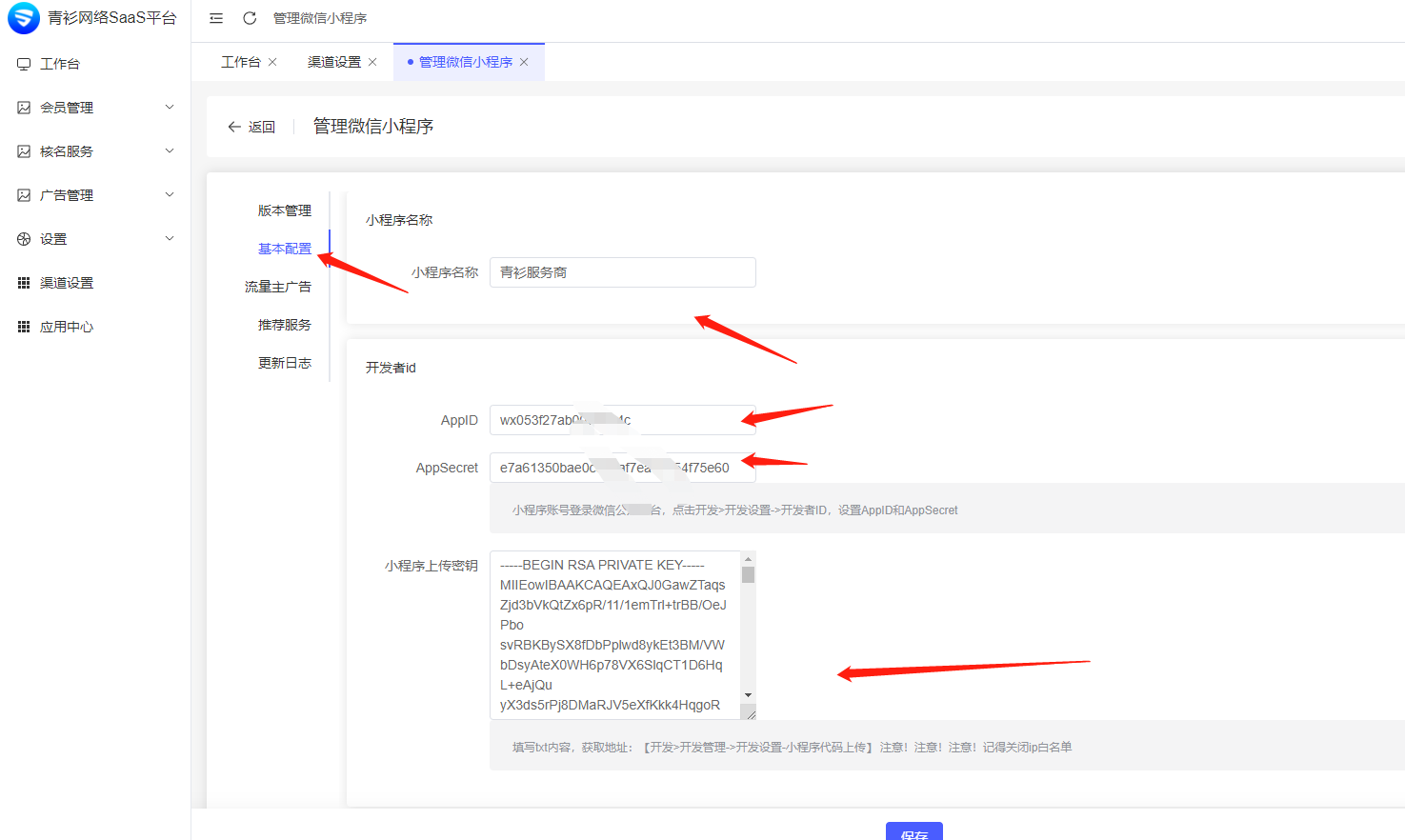Click the 保存 button
The height and width of the screenshot is (840, 1405).
tap(914, 831)
